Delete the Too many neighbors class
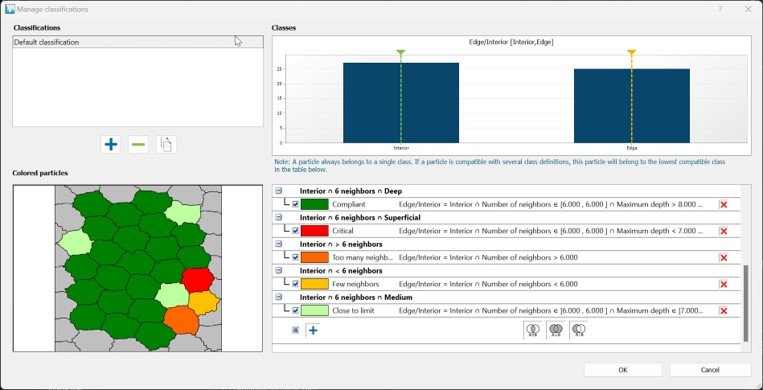Viewport: 763px width, 390px height. click(723, 258)
